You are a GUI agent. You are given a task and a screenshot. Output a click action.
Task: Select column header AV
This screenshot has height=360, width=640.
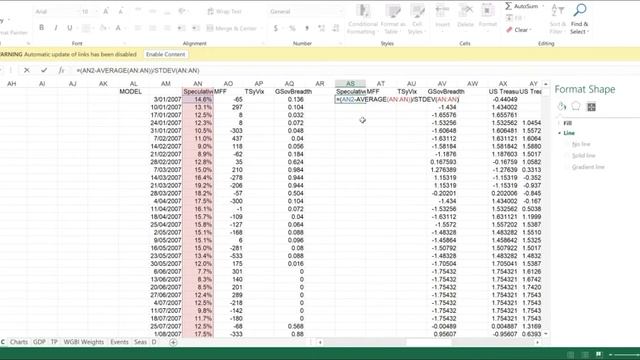pyautogui.click(x=442, y=84)
